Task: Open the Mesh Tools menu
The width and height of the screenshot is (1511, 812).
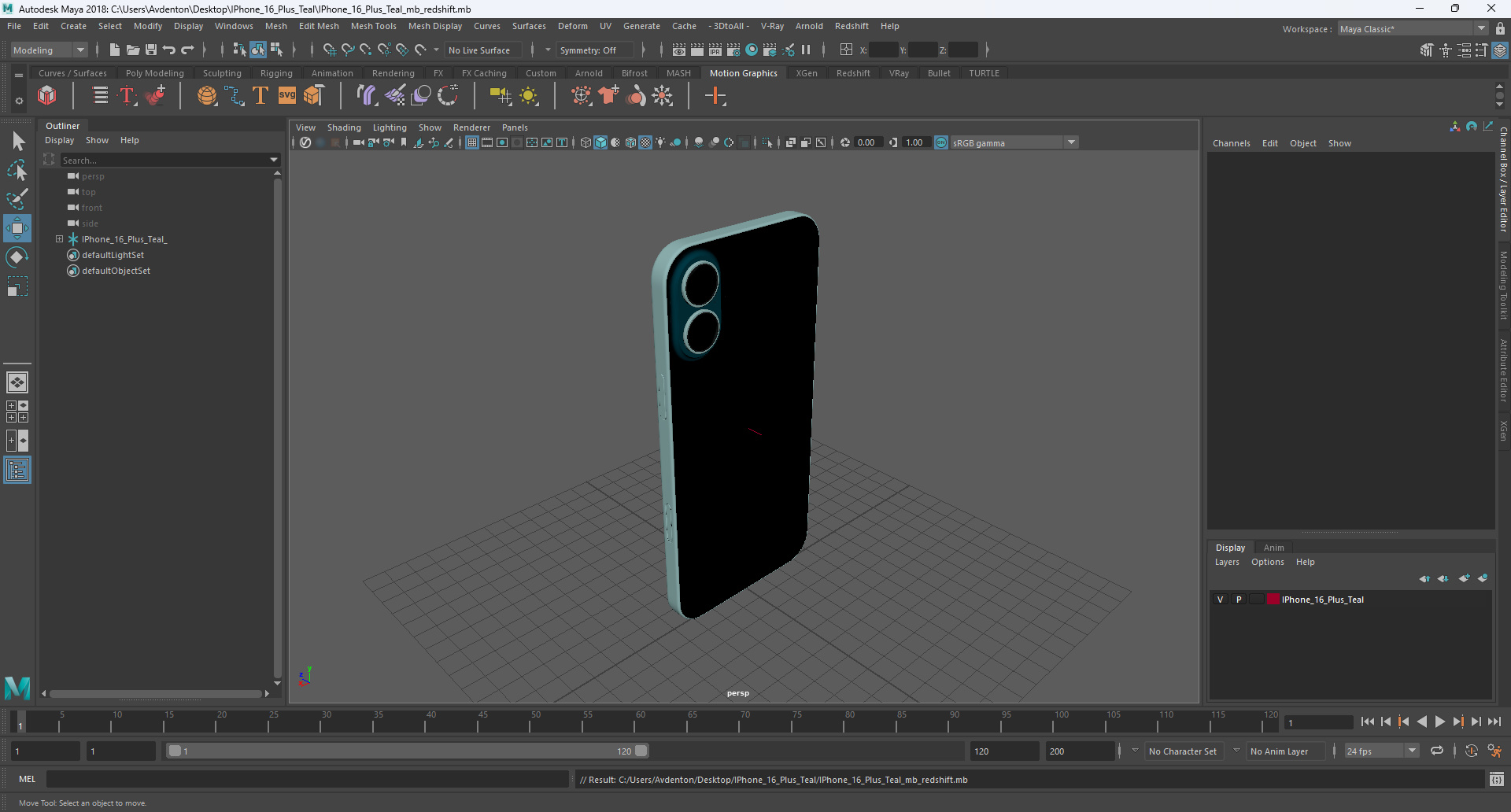Action: point(373,26)
